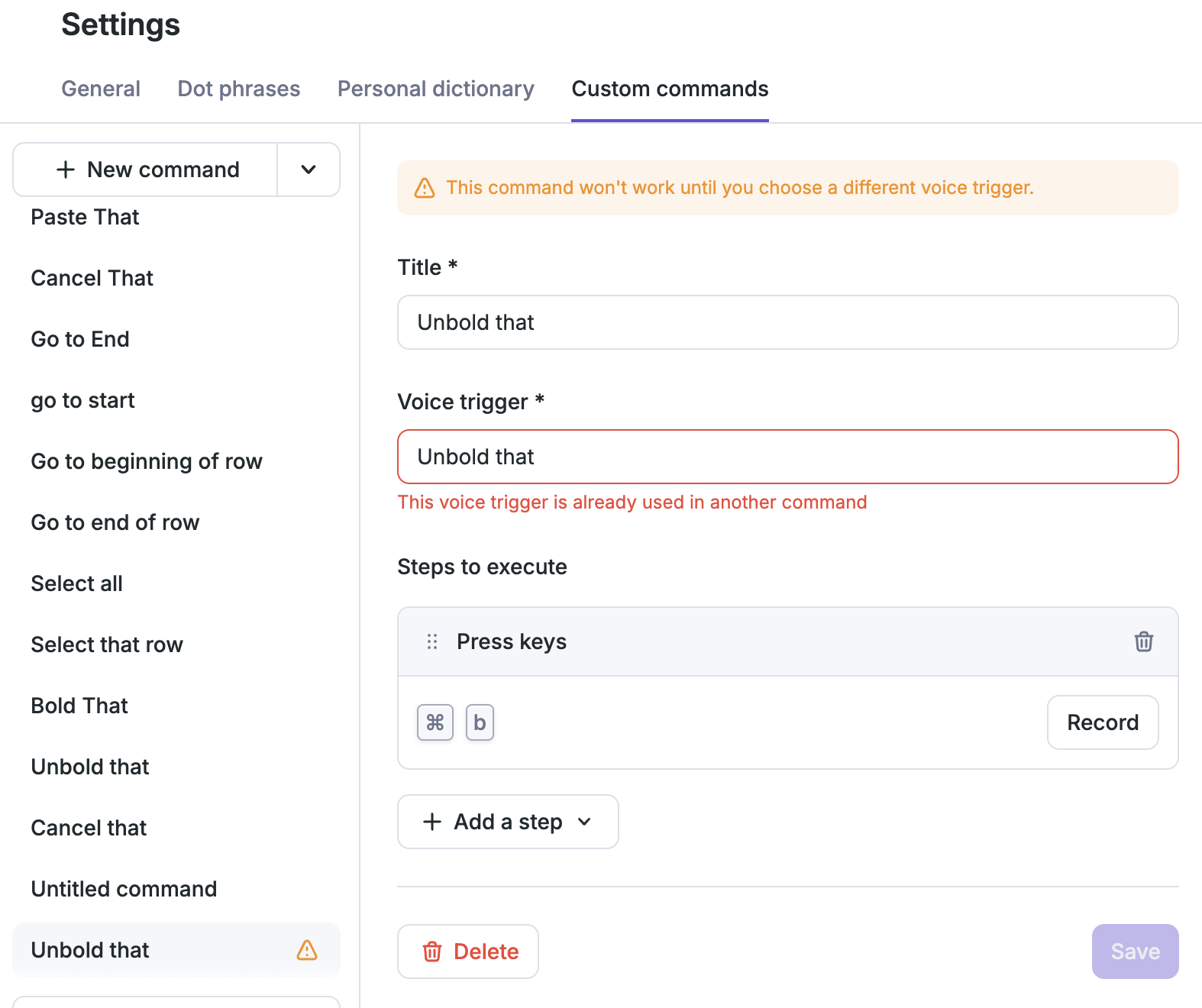Open the Dot phrases tab
The width and height of the screenshot is (1202, 1008).
[239, 89]
